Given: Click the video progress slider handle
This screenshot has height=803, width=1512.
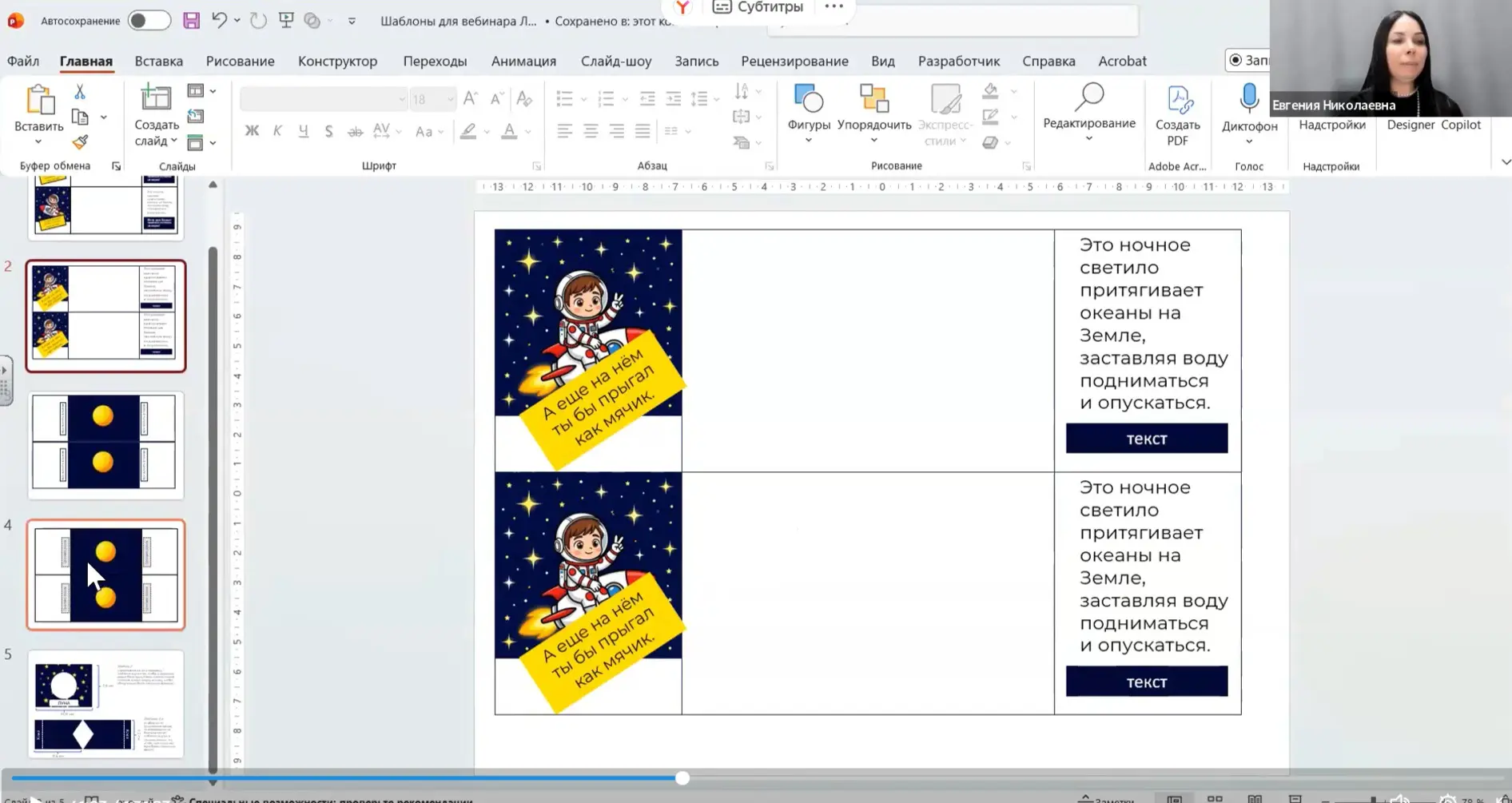Looking at the screenshot, I should [x=682, y=778].
